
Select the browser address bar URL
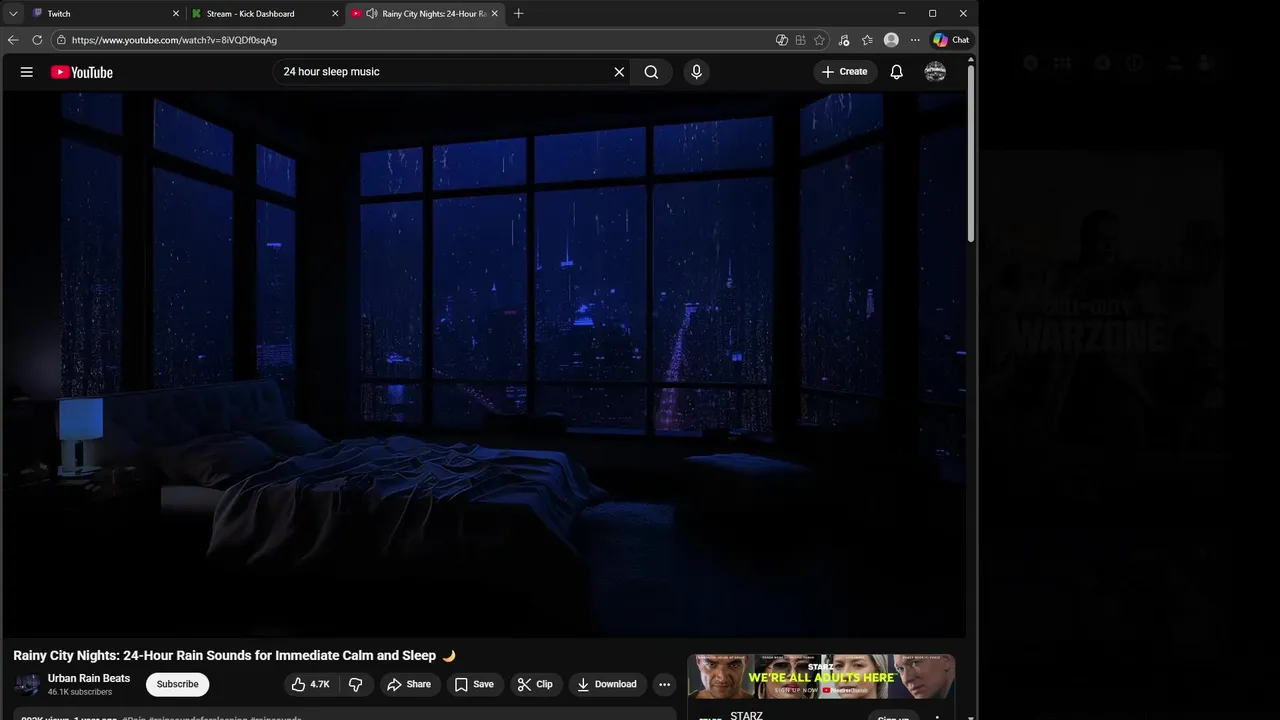tap(174, 40)
